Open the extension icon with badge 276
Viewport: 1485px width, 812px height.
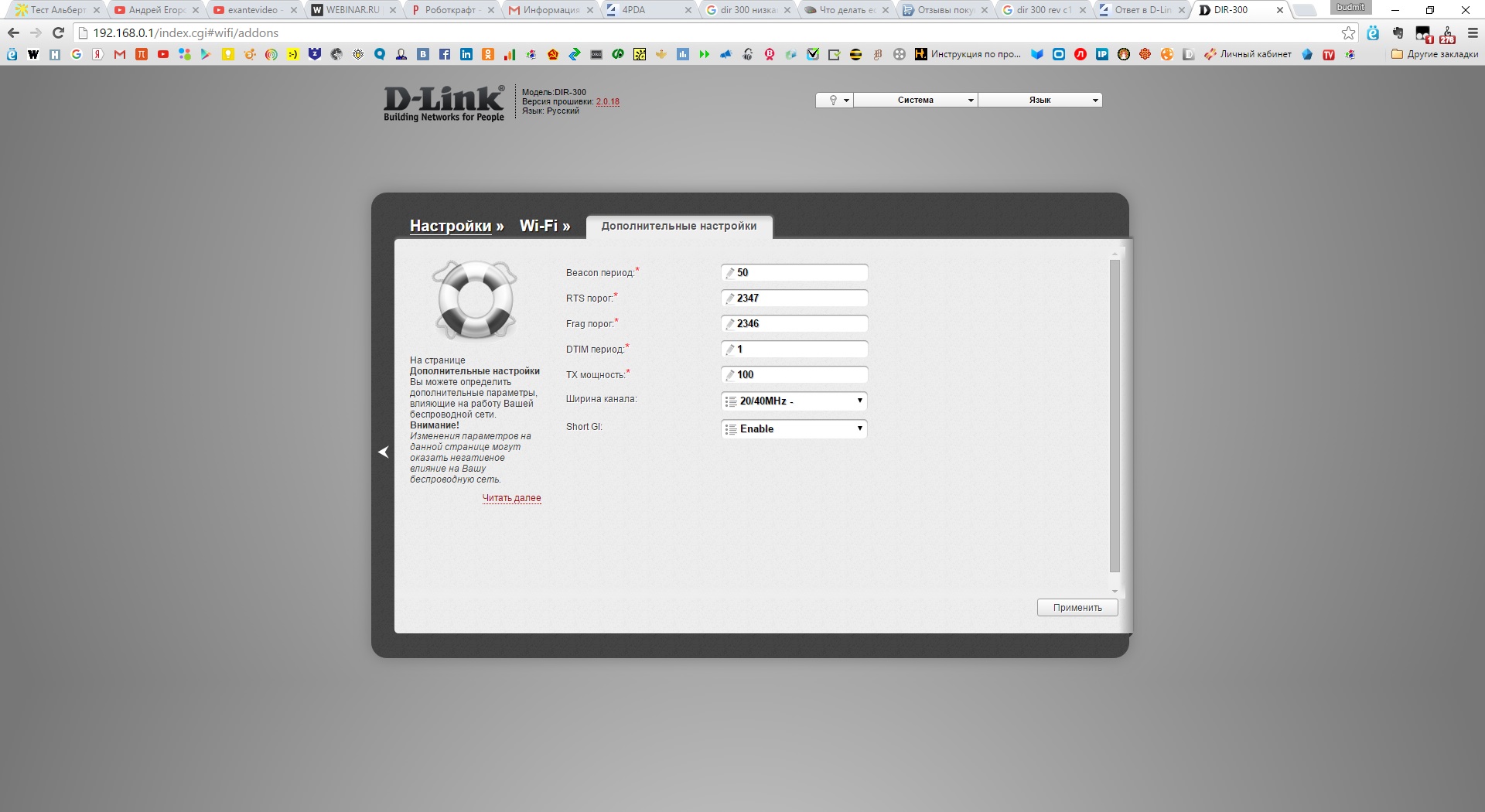[x=1447, y=34]
